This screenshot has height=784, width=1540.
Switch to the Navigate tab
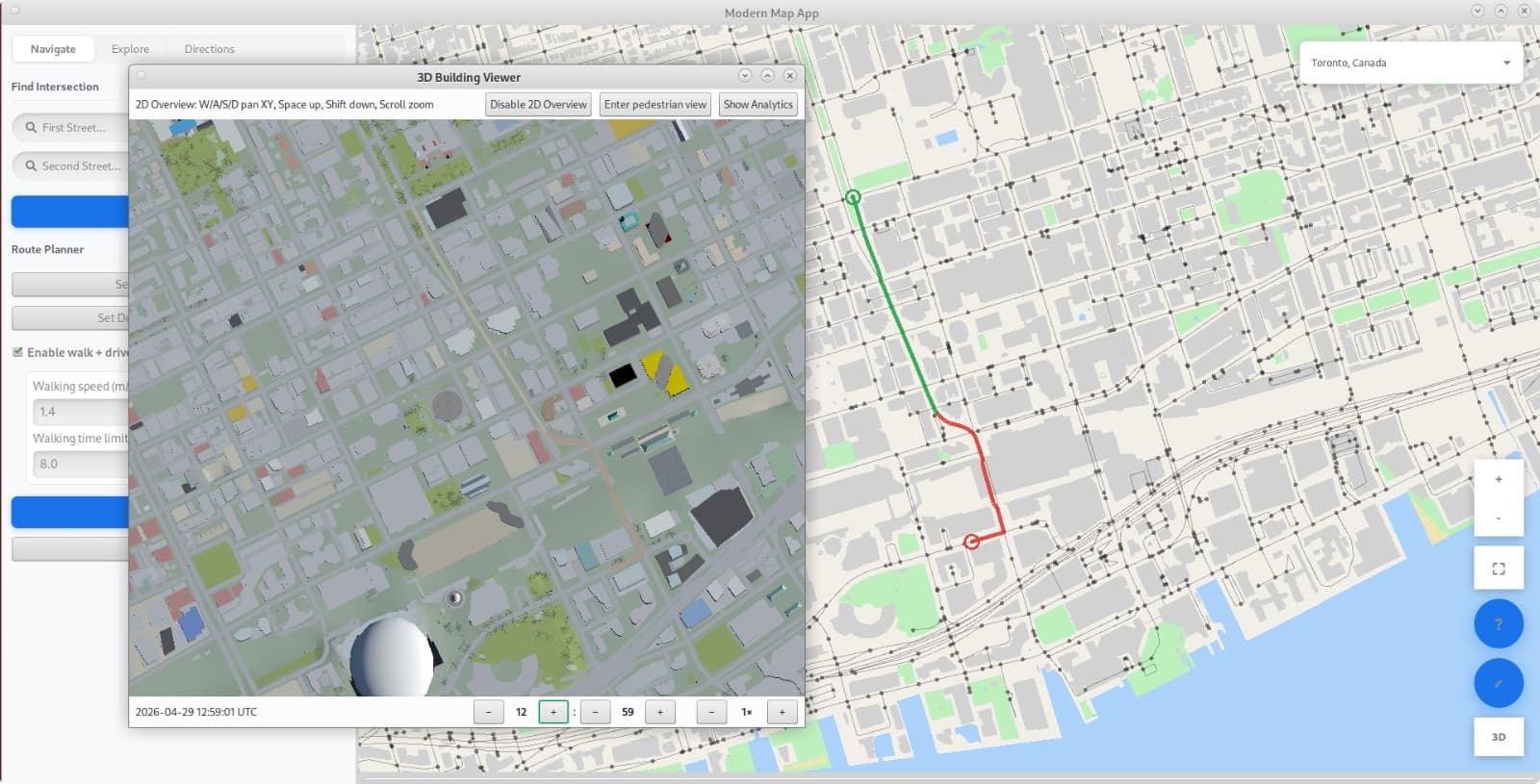pyautogui.click(x=53, y=49)
